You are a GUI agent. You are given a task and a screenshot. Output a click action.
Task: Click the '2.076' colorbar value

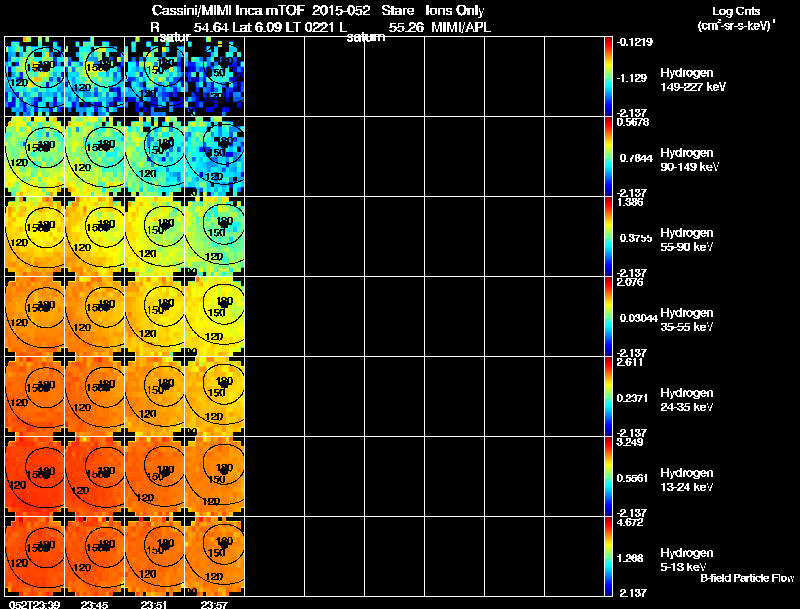point(630,283)
